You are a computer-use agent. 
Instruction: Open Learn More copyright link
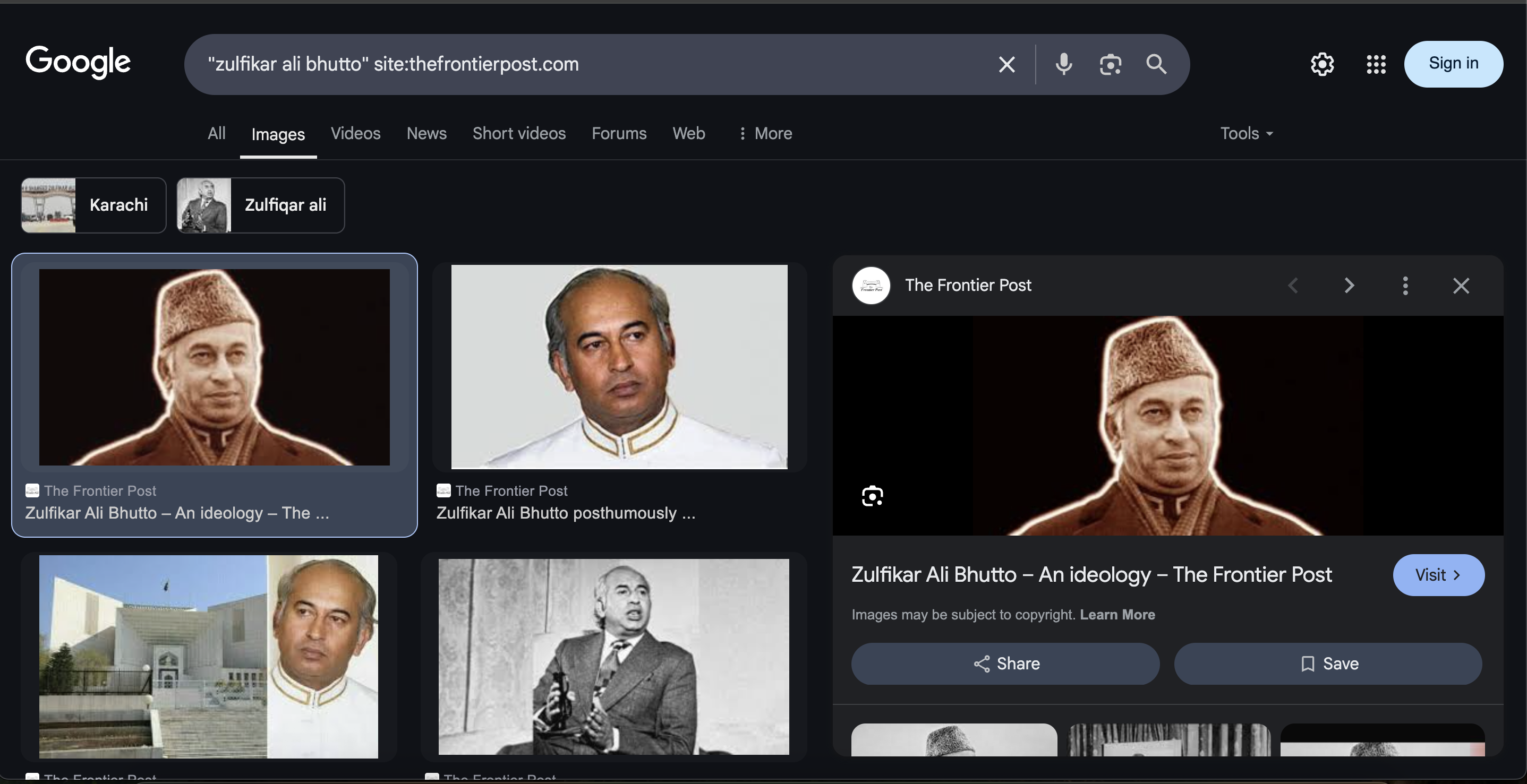coord(1117,615)
